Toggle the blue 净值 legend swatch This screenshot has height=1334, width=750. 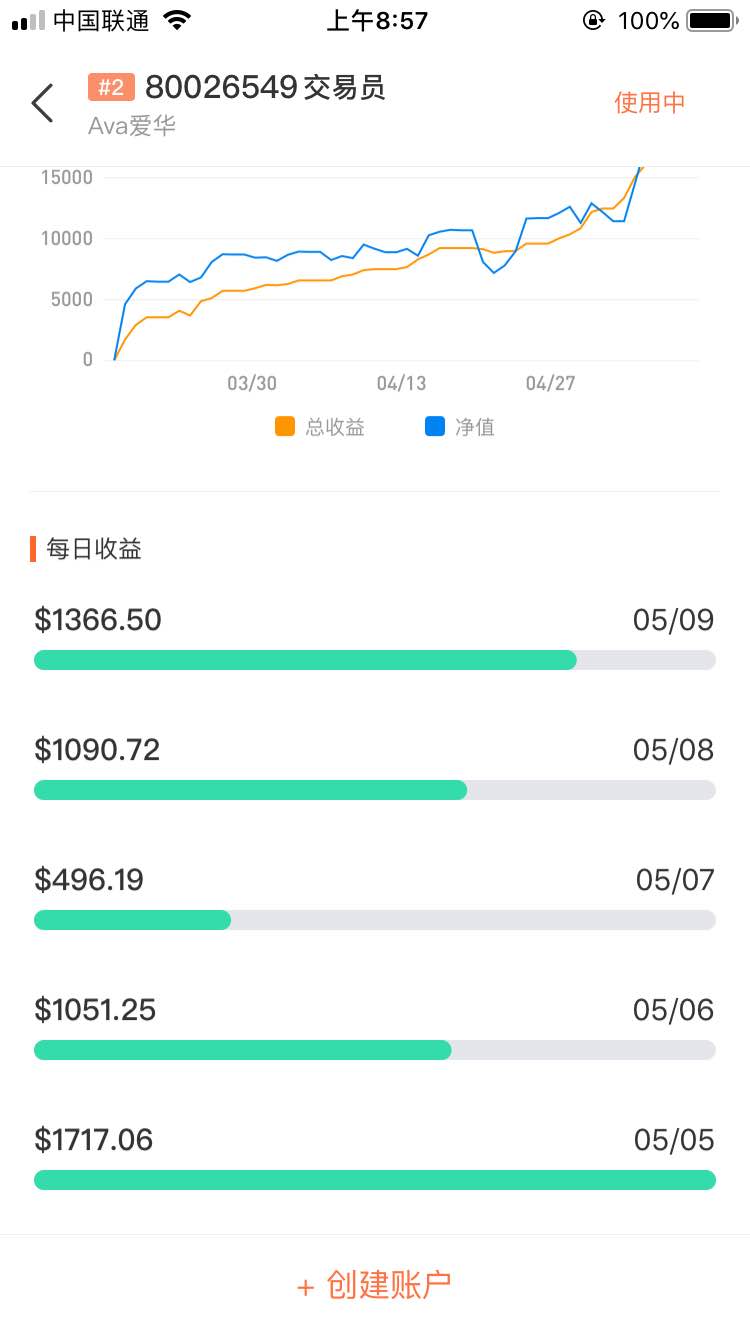(x=435, y=427)
